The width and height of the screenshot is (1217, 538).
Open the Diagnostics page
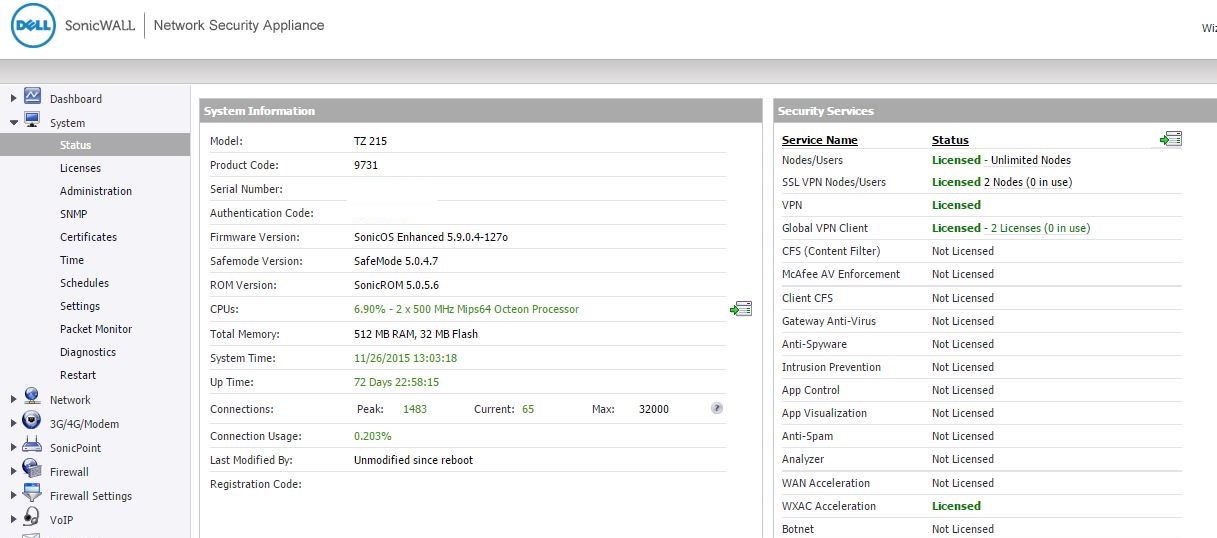(x=88, y=352)
